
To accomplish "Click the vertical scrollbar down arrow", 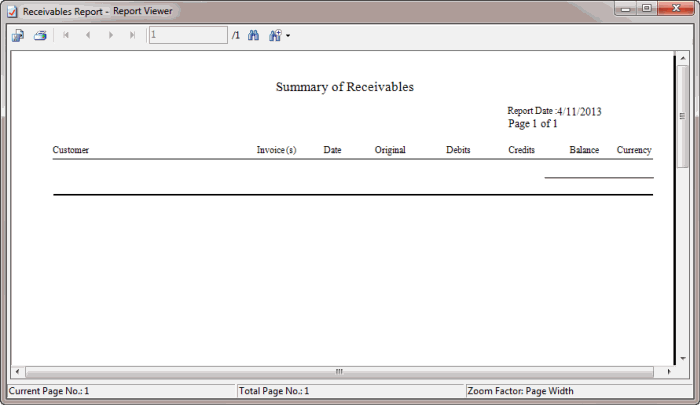I will [682, 358].
